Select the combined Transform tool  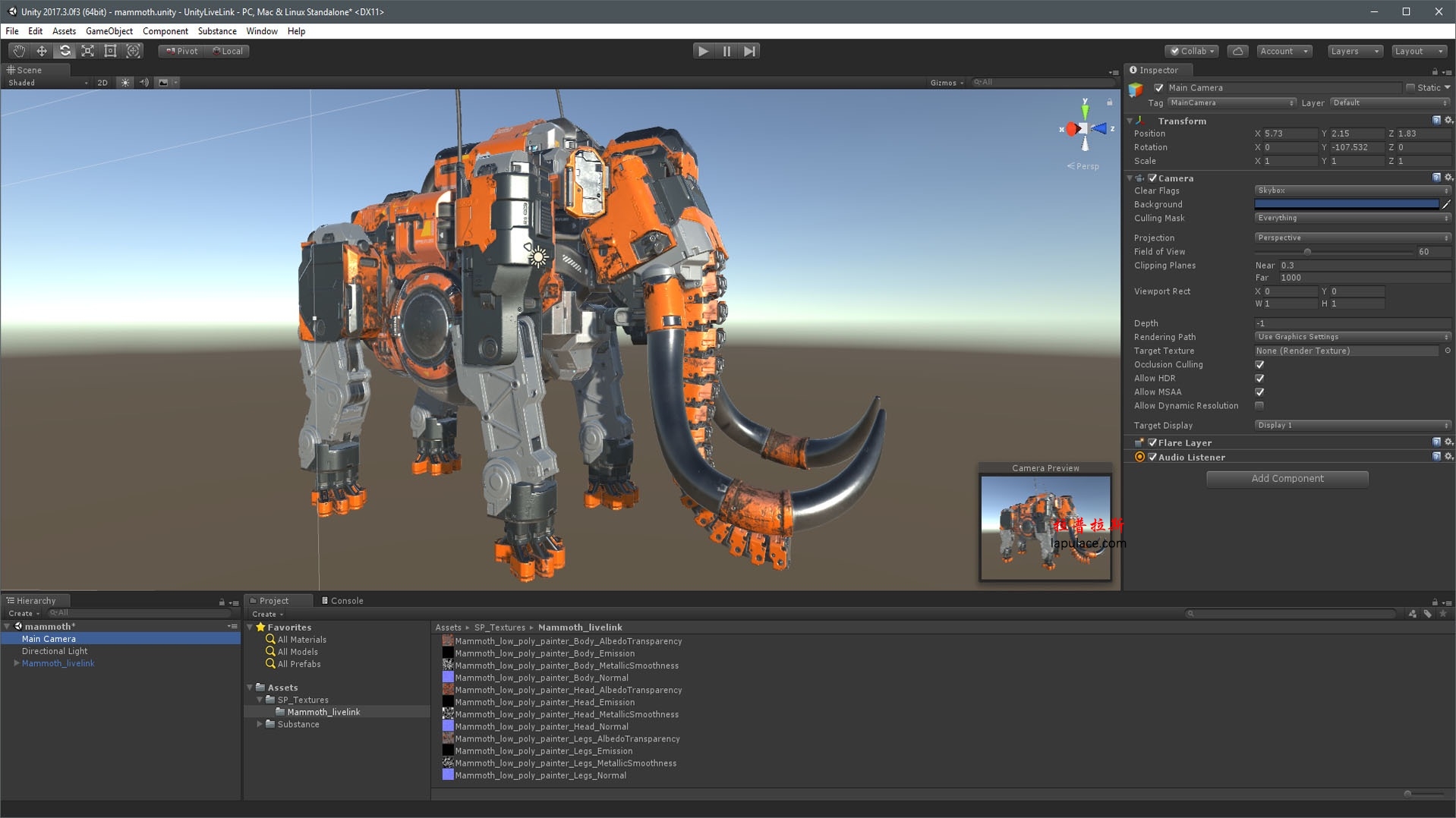point(133,51)
